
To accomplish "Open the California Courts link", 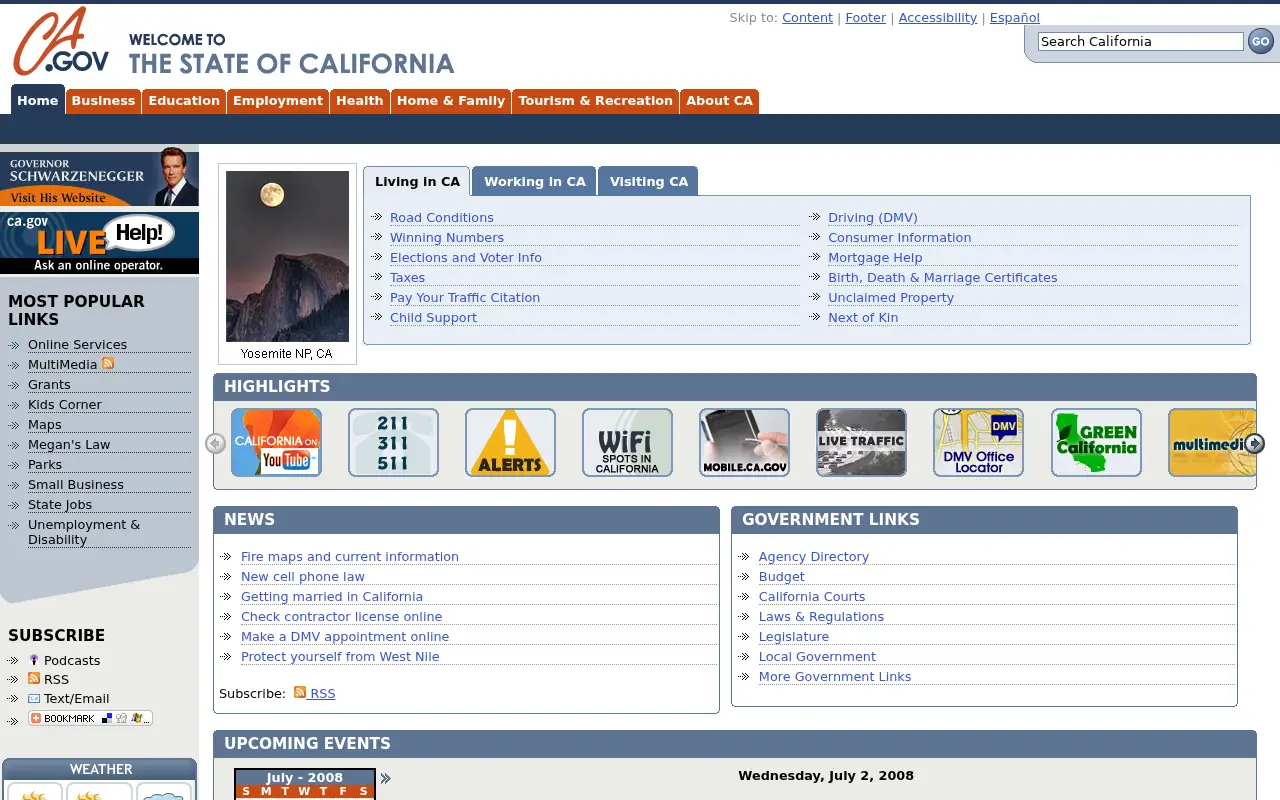I will 812,596.
